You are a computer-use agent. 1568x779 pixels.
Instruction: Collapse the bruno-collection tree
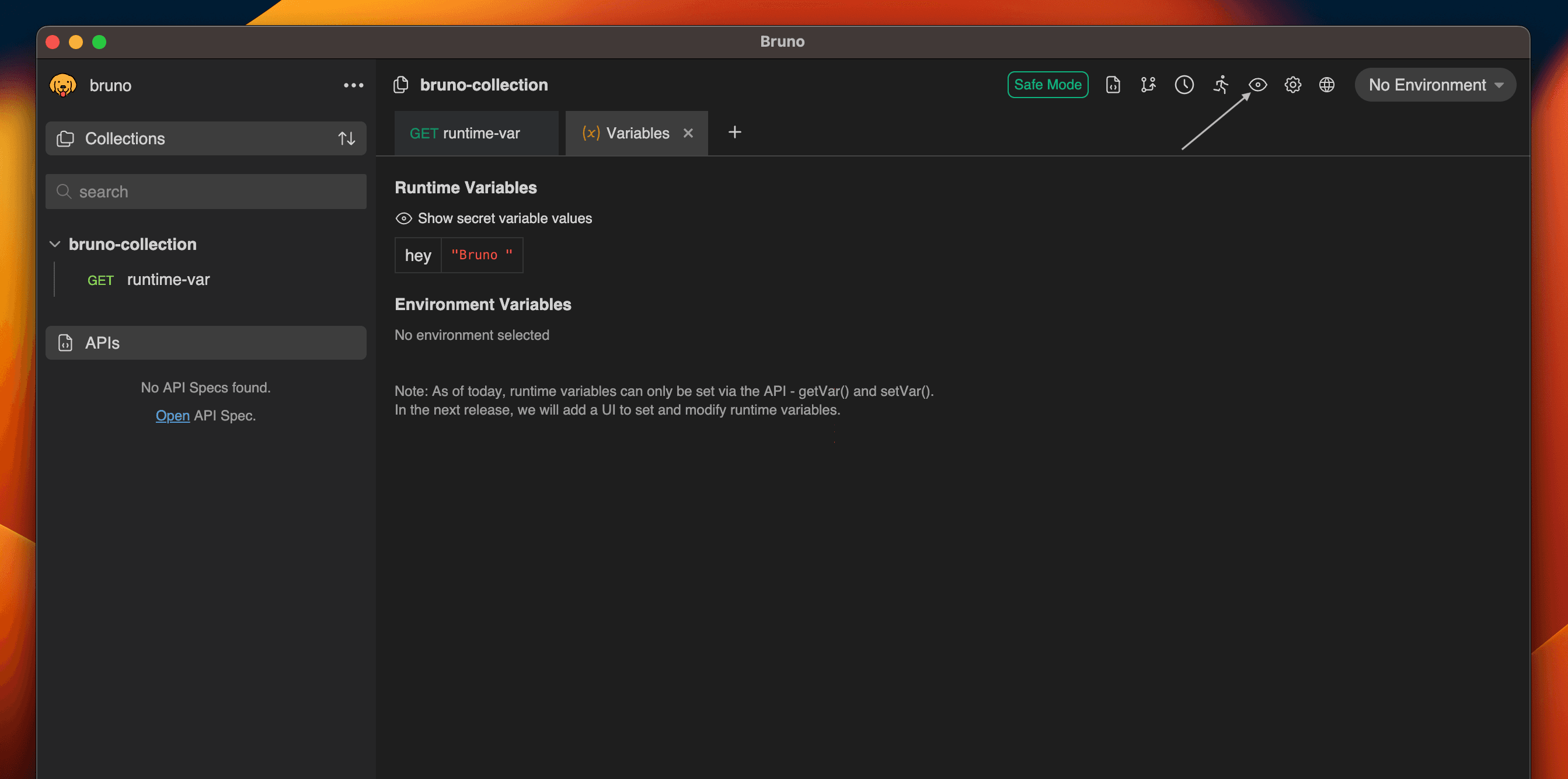55,244
